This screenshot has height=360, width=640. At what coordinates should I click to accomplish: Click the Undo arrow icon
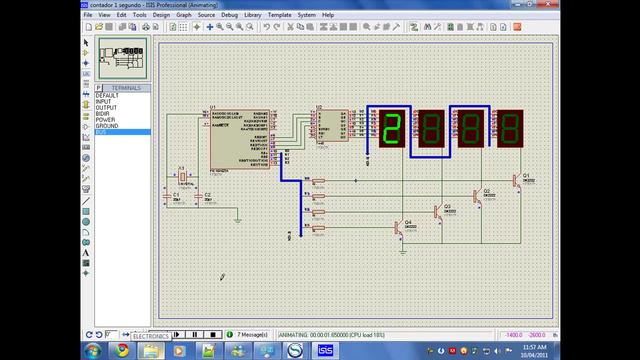click(267, 27)
